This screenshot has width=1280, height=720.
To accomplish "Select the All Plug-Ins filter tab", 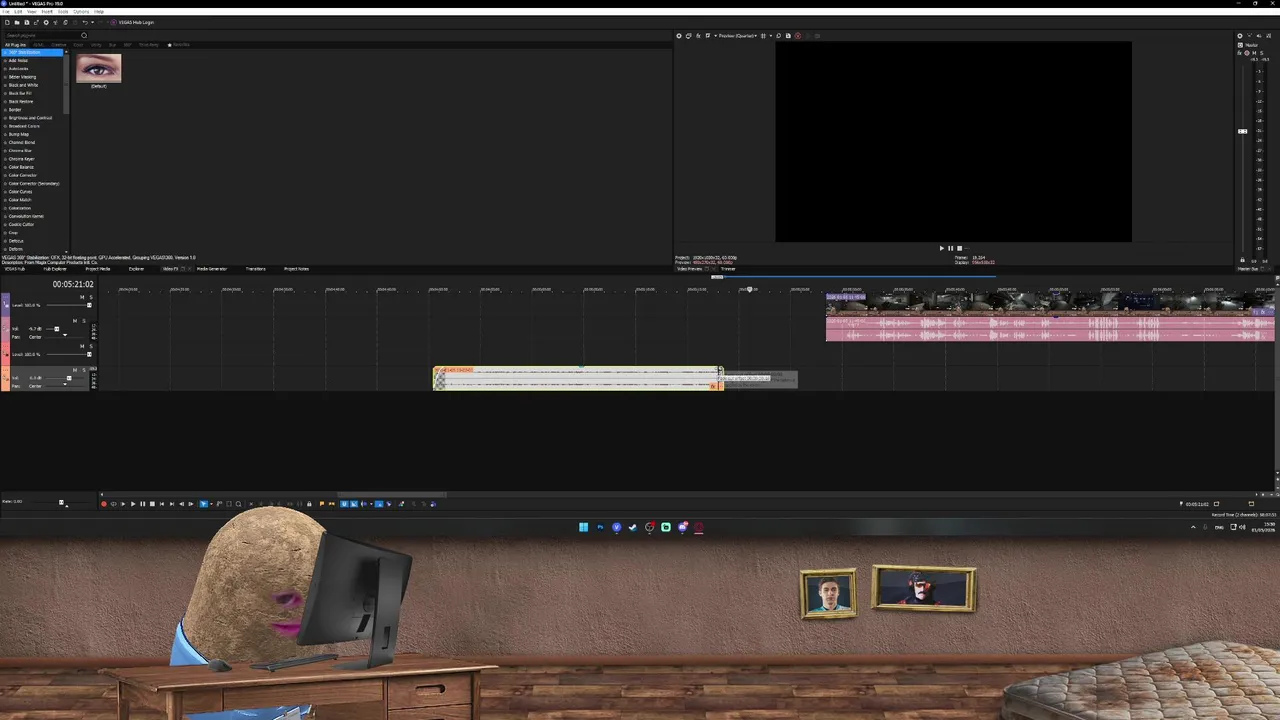I will pyautogui.click(x=15, y=45).
